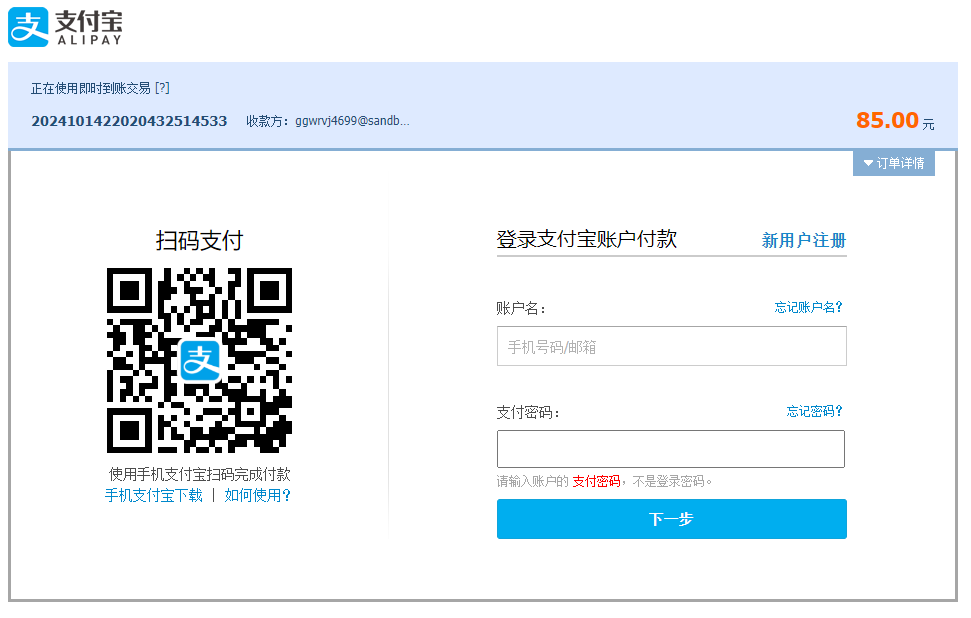
Task: Click the 新用户注册 registration link
Action: click(x=803, y=241)
